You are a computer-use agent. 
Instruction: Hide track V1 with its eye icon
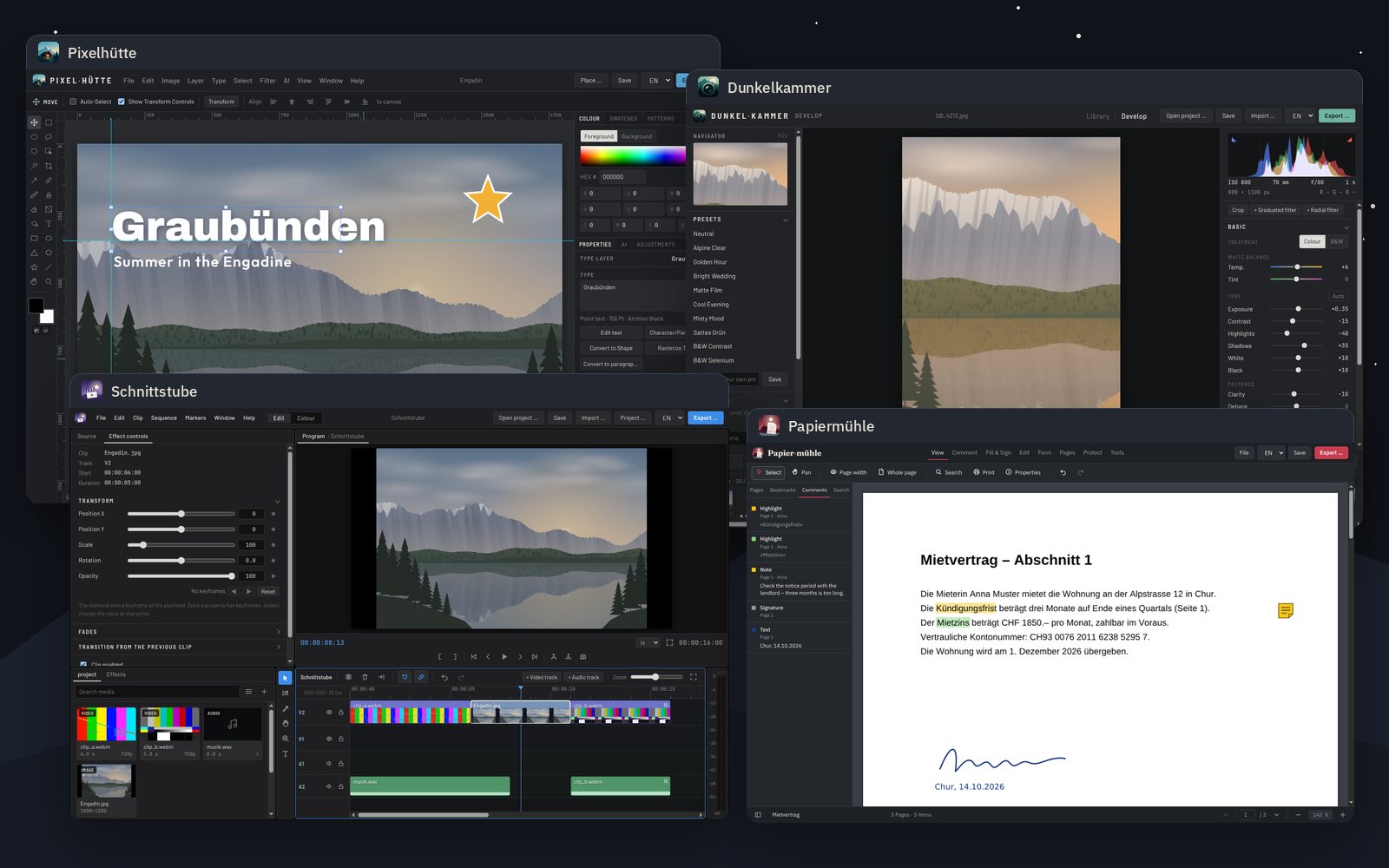pos(329,739)
